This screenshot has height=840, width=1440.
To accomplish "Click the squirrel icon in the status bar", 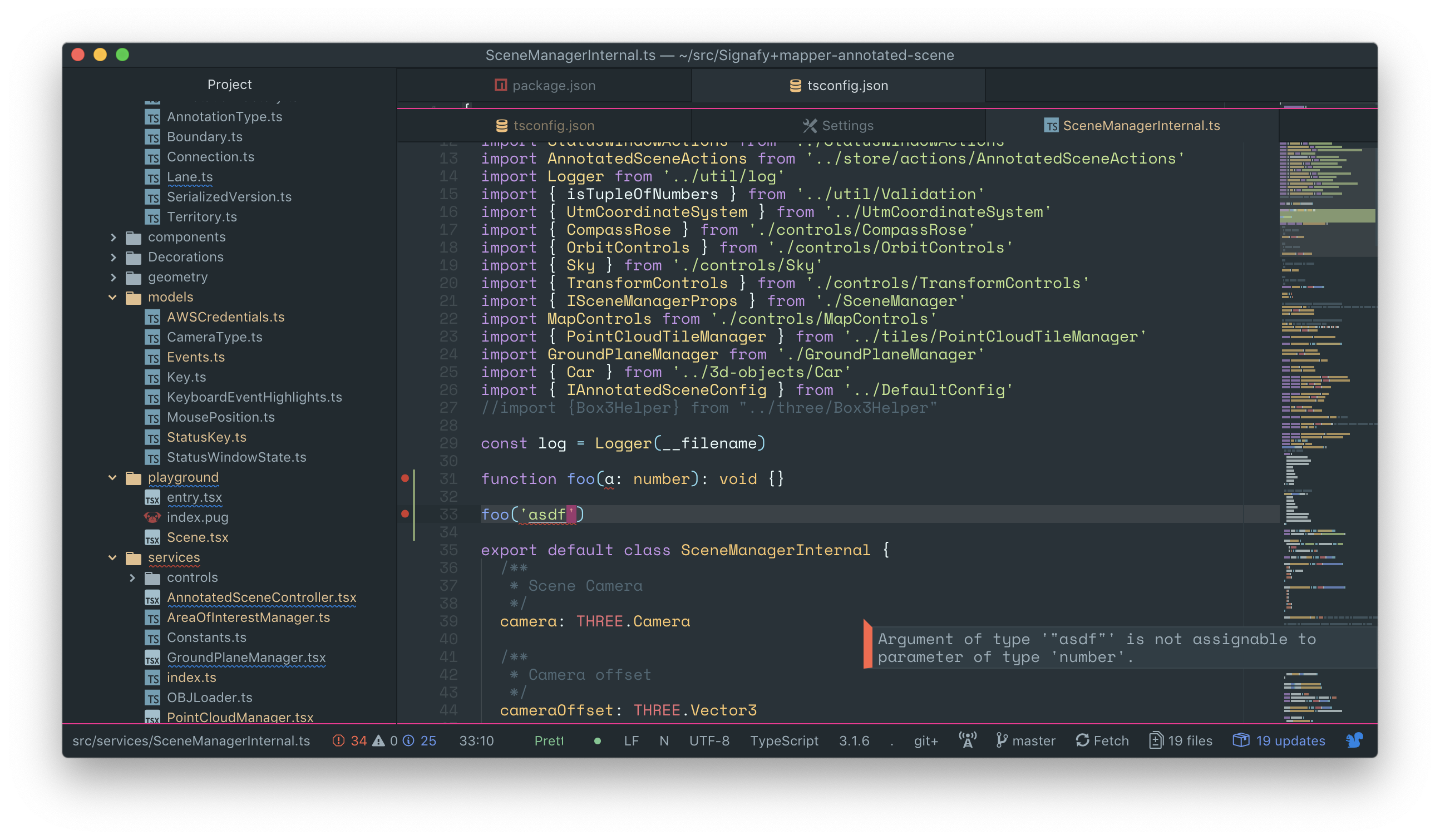I will 1354,740.
